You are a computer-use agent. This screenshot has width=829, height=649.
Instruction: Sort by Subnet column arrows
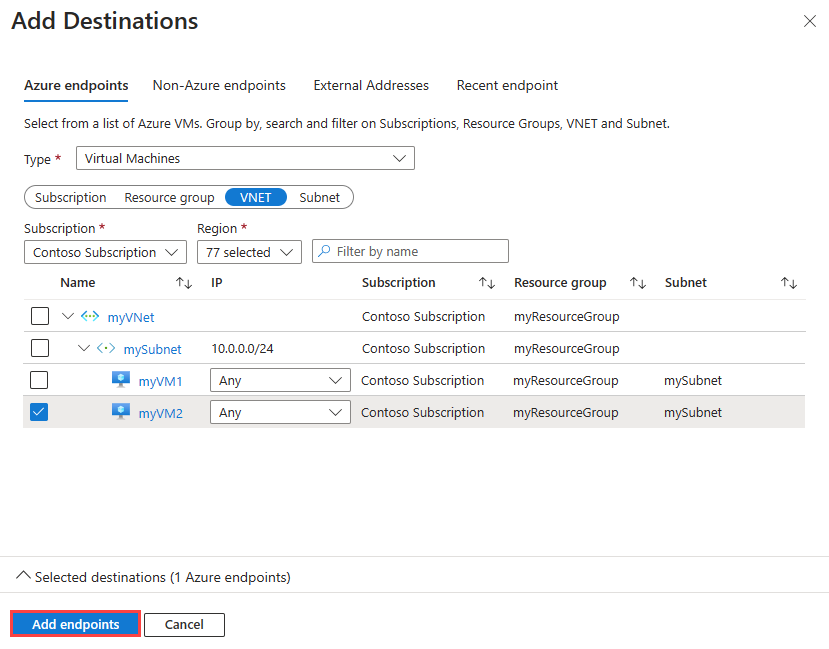[x=789, y=283]
